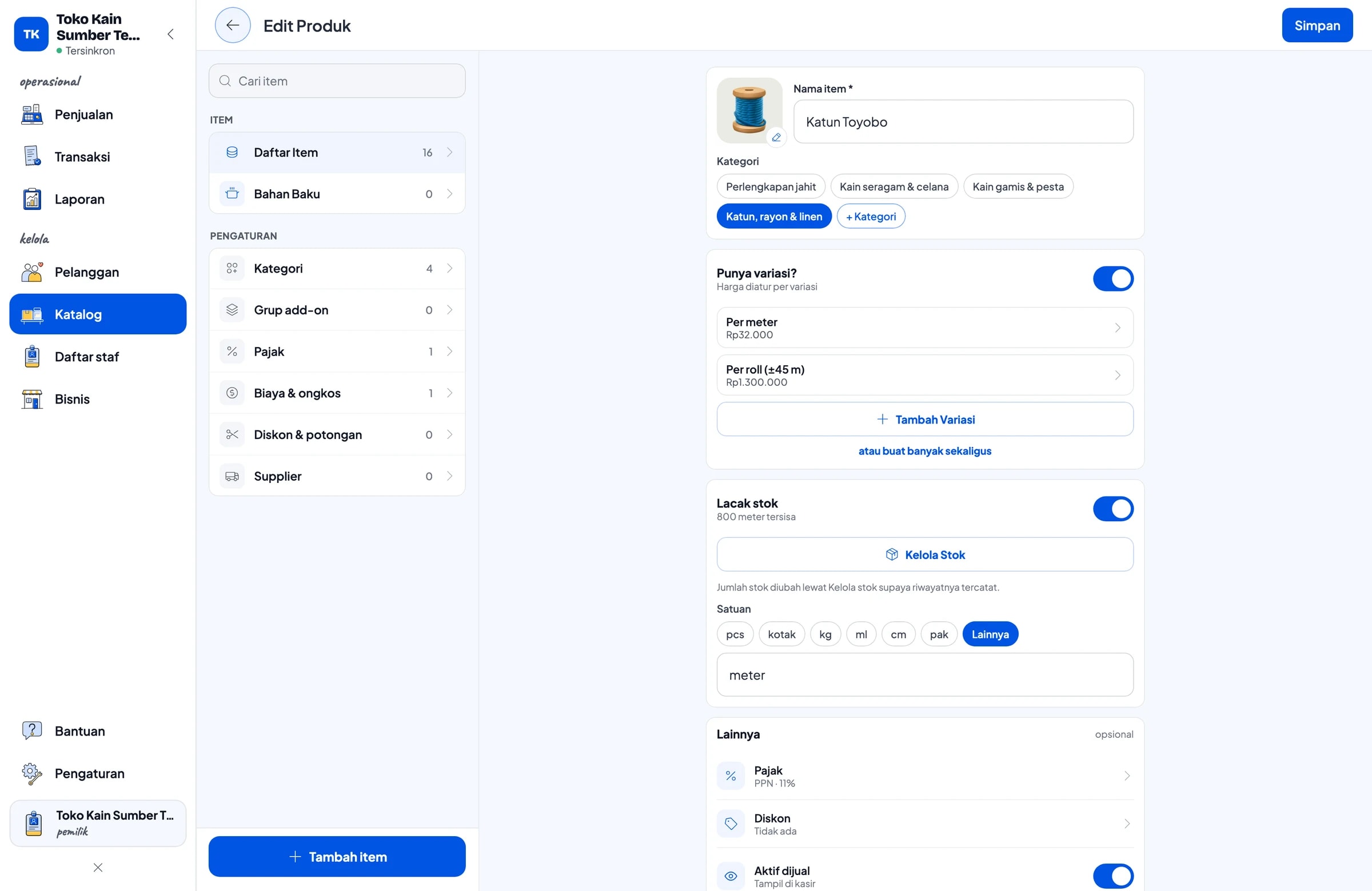Open Penjualan from the sidebar
Viewport: 1372px width, 891px height.
[98, 115]
